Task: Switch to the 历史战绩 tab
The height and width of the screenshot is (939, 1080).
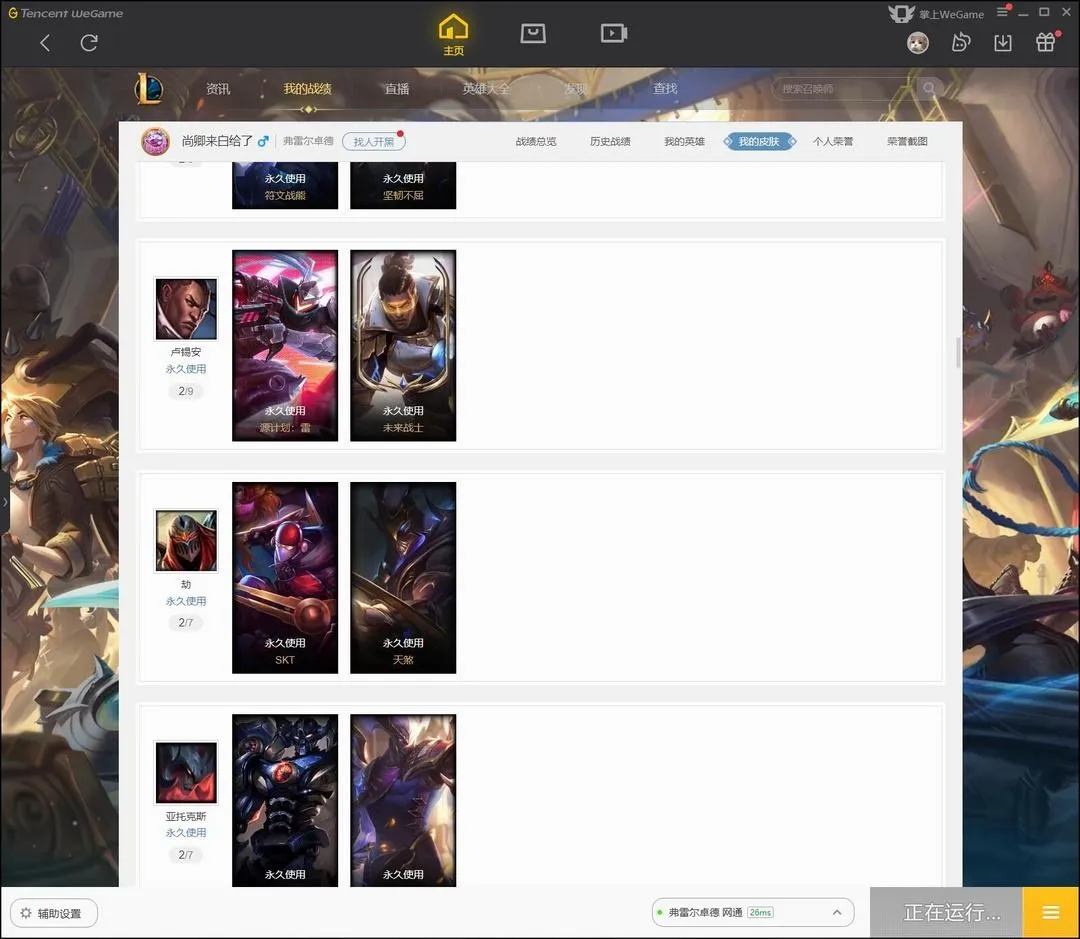Action: [610, 142]
